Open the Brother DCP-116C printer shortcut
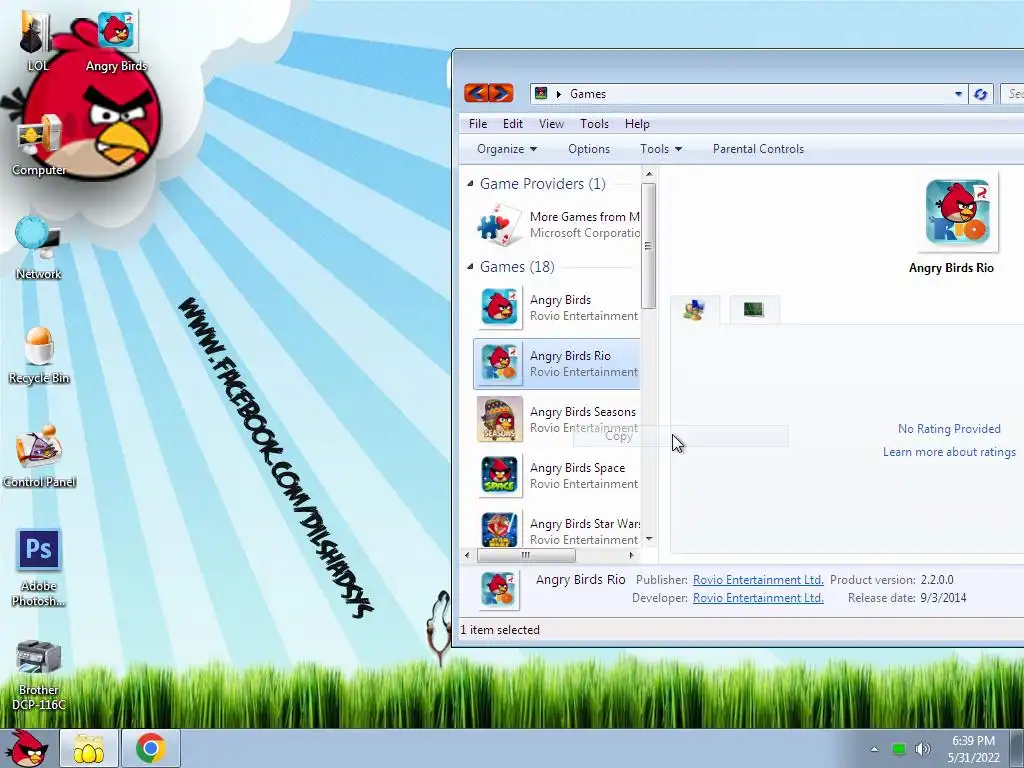The width and height of the screenshot is (1024, 768). [39, 675]
